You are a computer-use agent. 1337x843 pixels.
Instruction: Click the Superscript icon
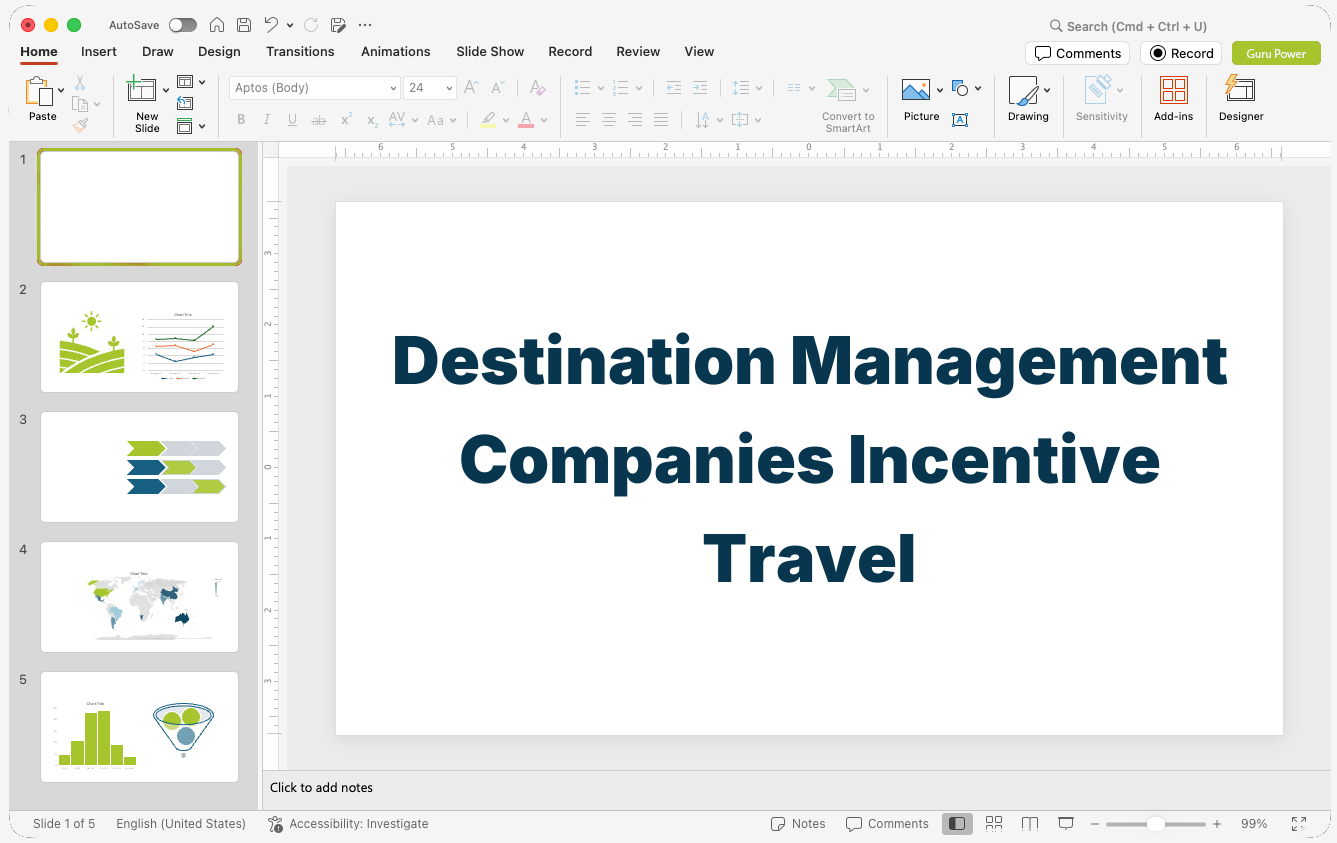pos(346,120)
